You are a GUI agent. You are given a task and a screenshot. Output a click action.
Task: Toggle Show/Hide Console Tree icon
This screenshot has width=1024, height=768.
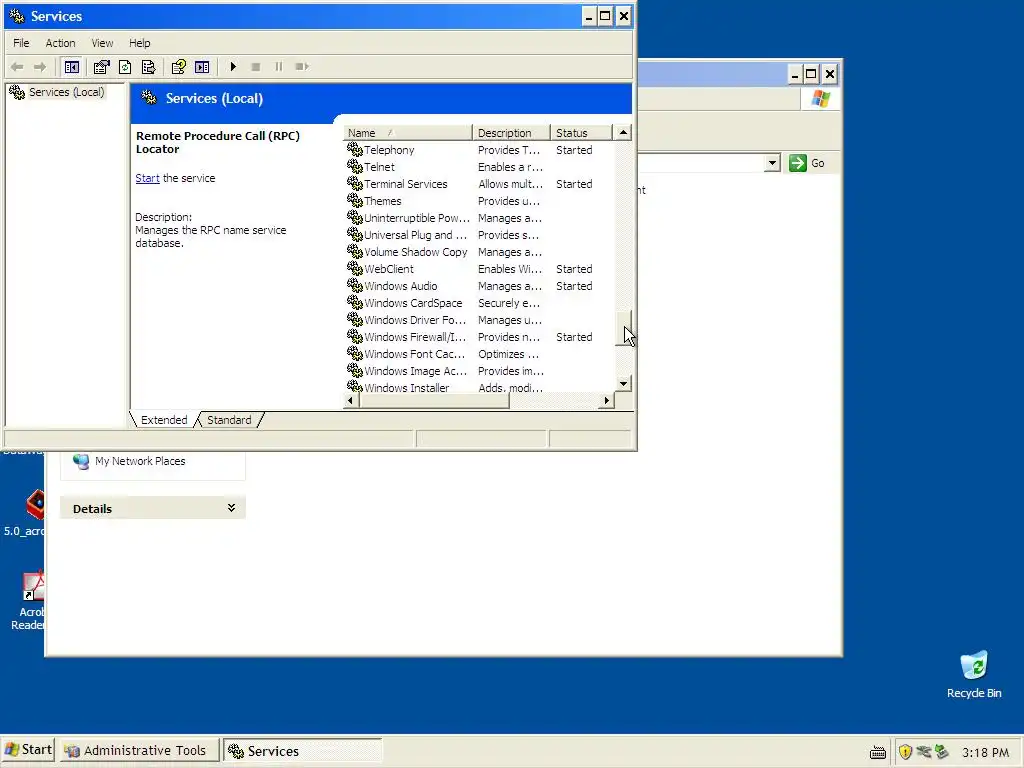tap(72, 67)
